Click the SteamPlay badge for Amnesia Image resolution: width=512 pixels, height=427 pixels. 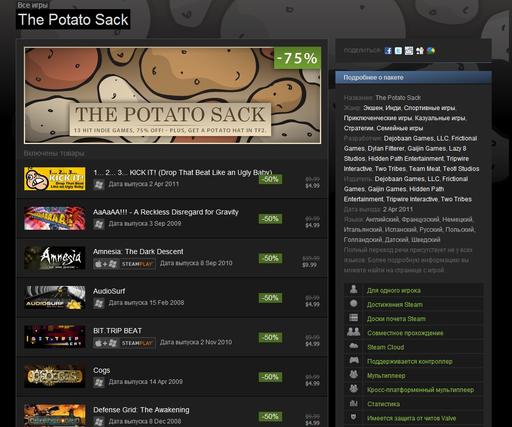click(x=137, y=264)
